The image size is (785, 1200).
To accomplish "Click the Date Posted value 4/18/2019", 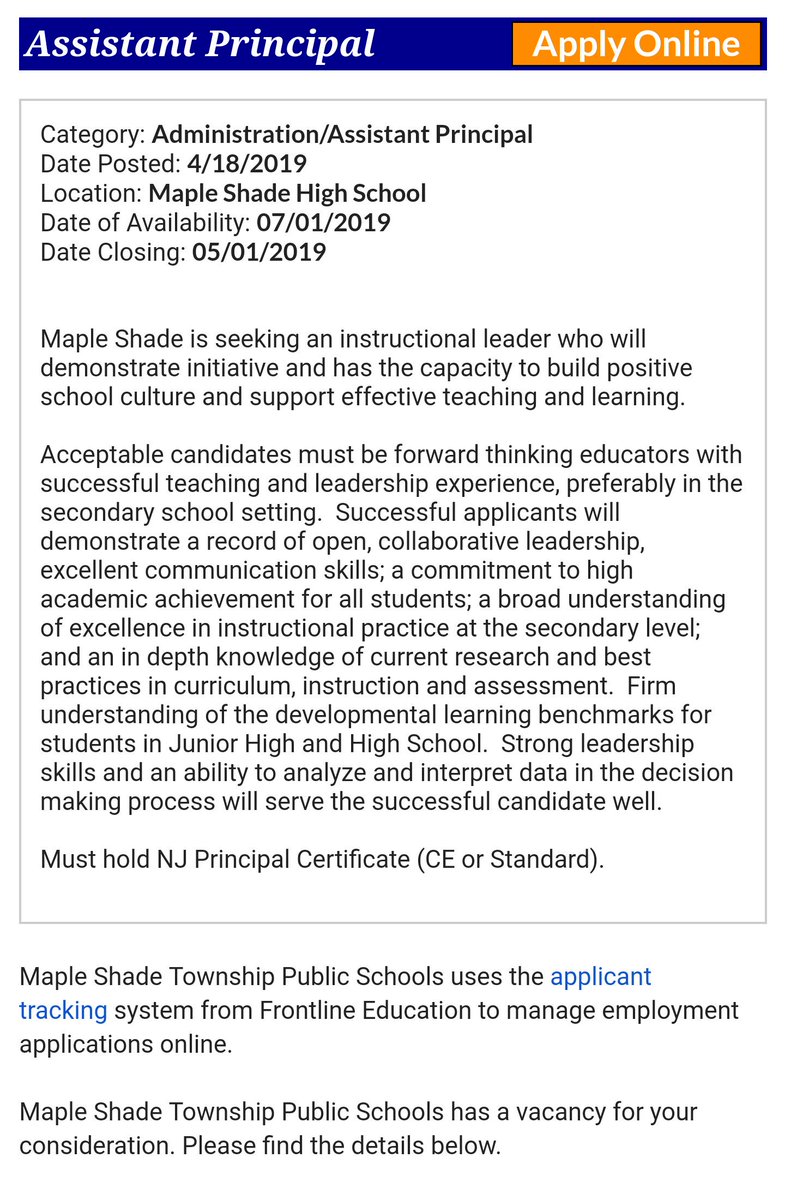I will tap(246, 164).
